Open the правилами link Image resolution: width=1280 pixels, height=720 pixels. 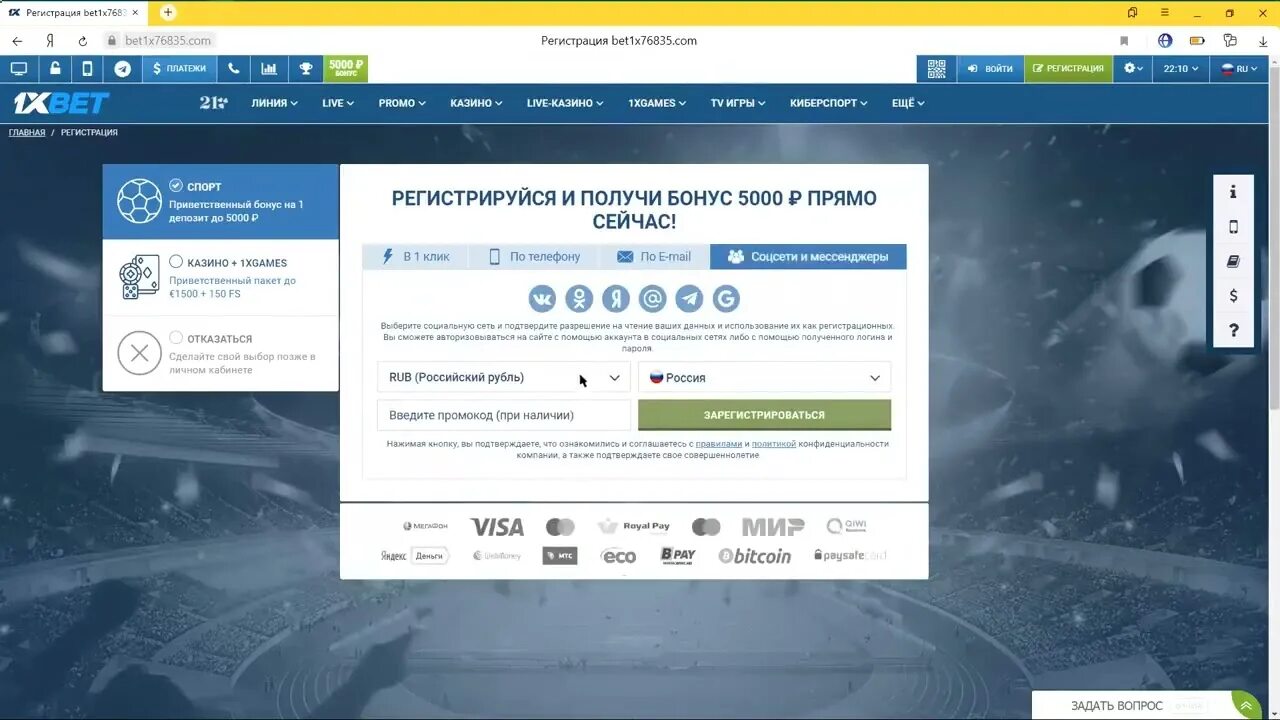[719, 444]
